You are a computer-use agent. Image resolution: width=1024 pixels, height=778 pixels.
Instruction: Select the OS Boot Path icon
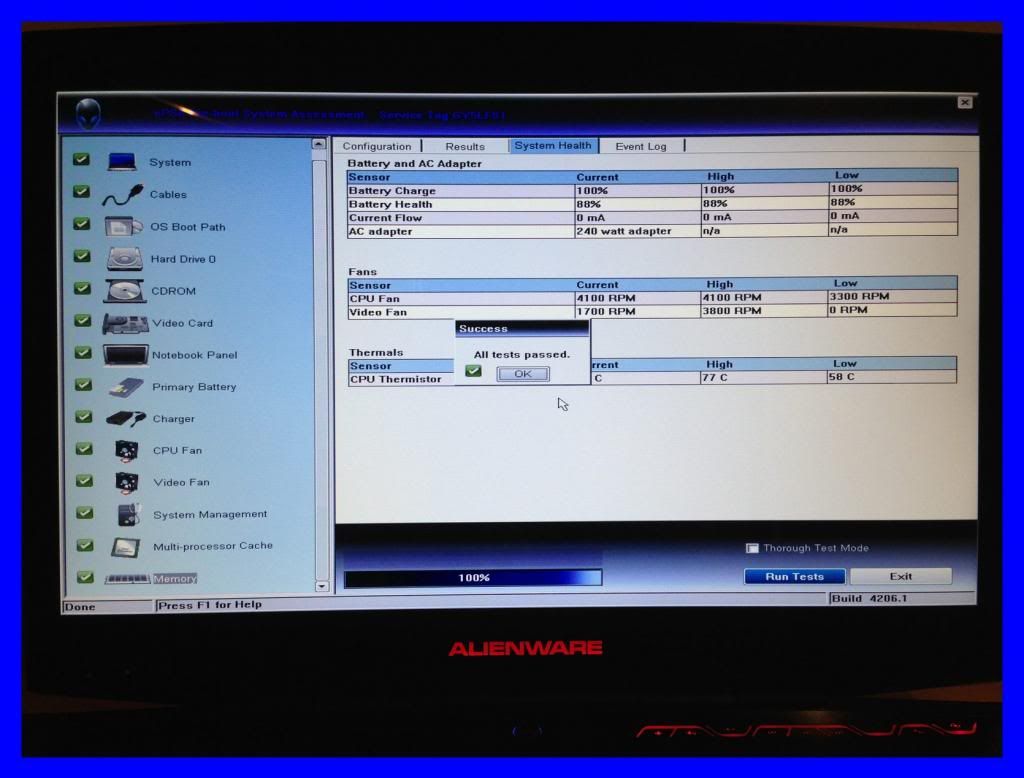[123, 227]
